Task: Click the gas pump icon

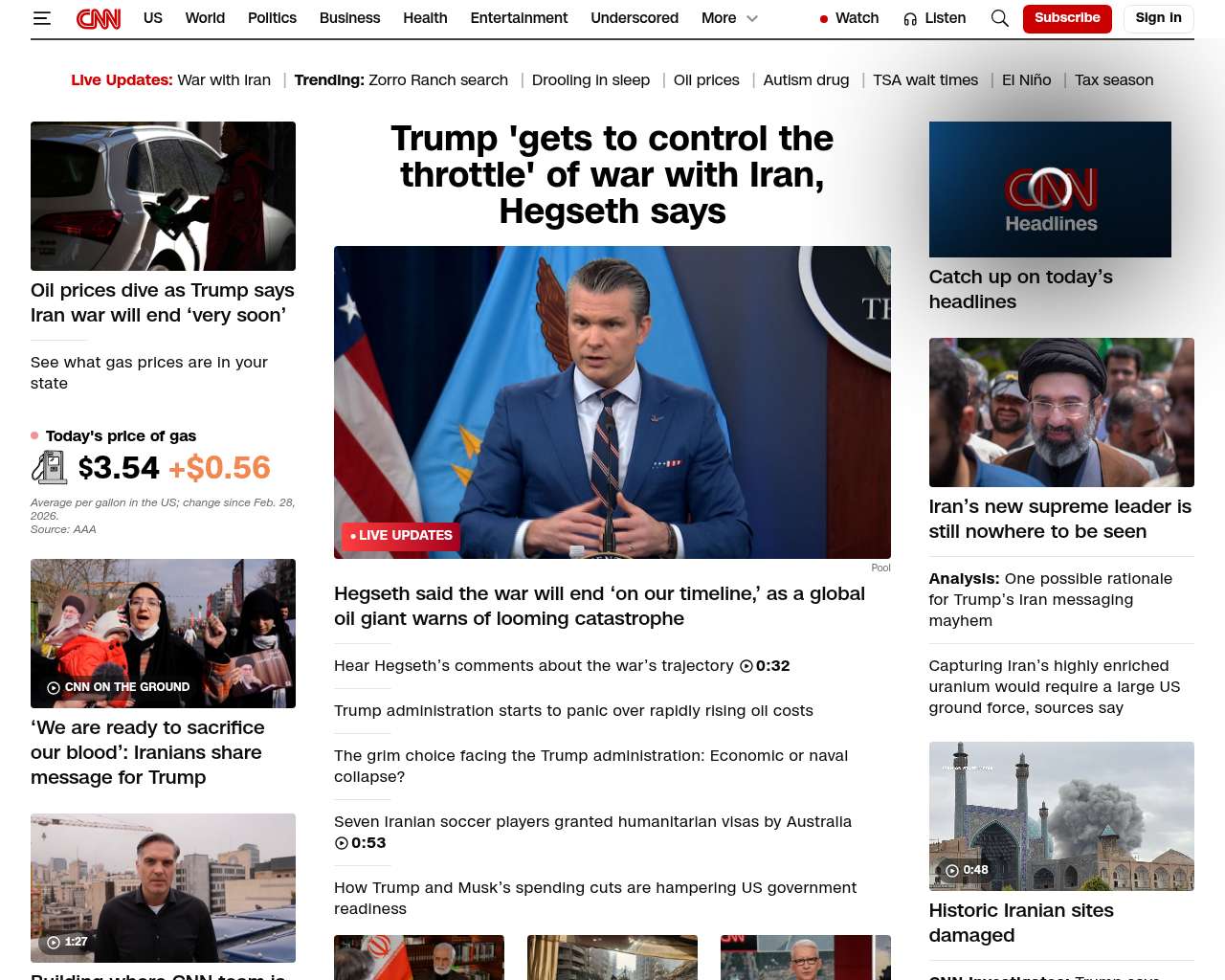Action: coord(49,467)
